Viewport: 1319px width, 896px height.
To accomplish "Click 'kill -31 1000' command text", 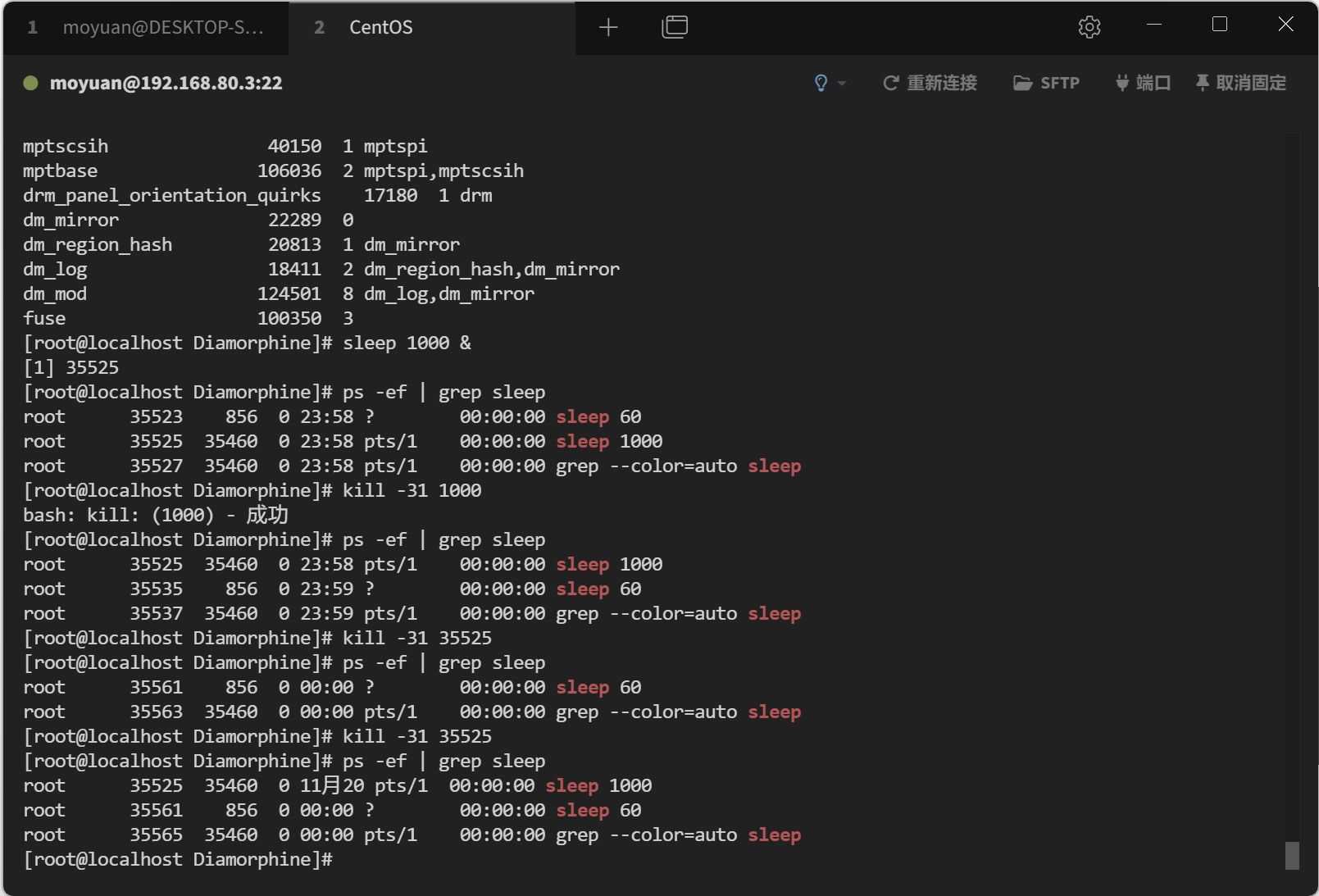I will (x=412, y=490).
